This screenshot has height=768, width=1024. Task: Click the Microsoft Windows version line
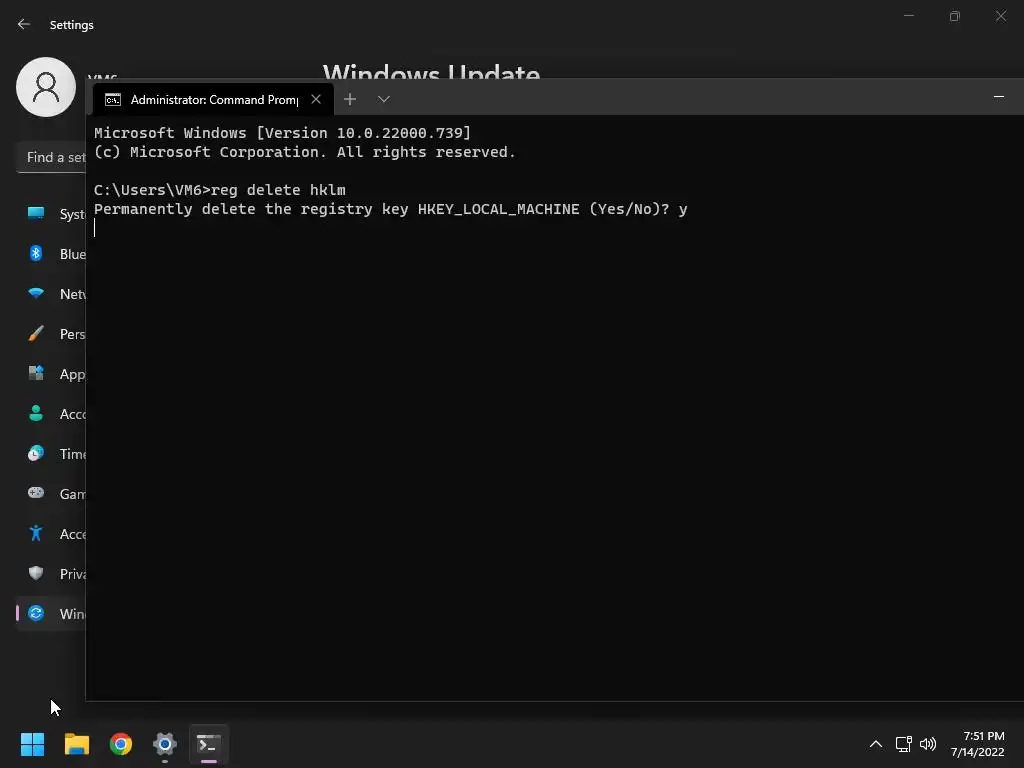pos(282,133)
